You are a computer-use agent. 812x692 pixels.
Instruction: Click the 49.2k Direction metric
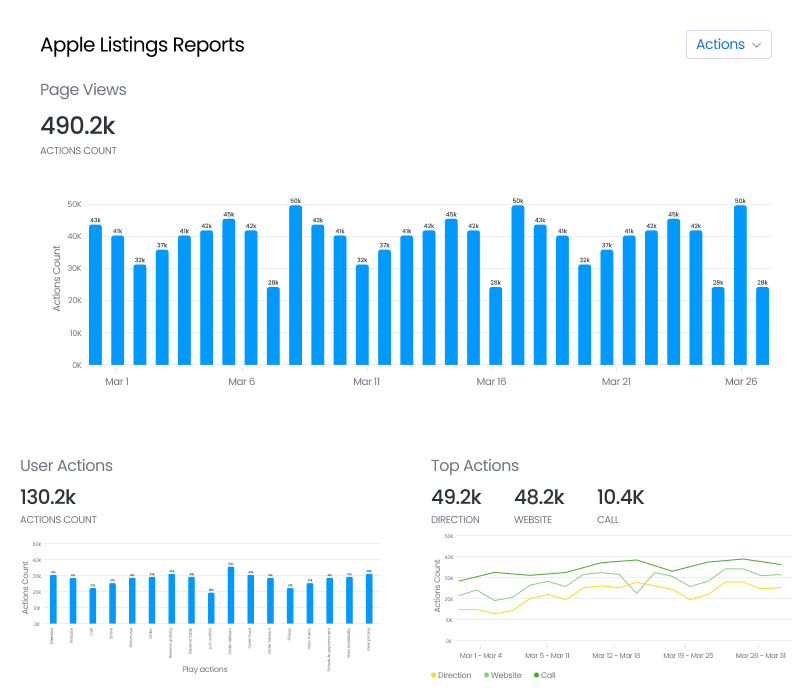pos(455,494)
